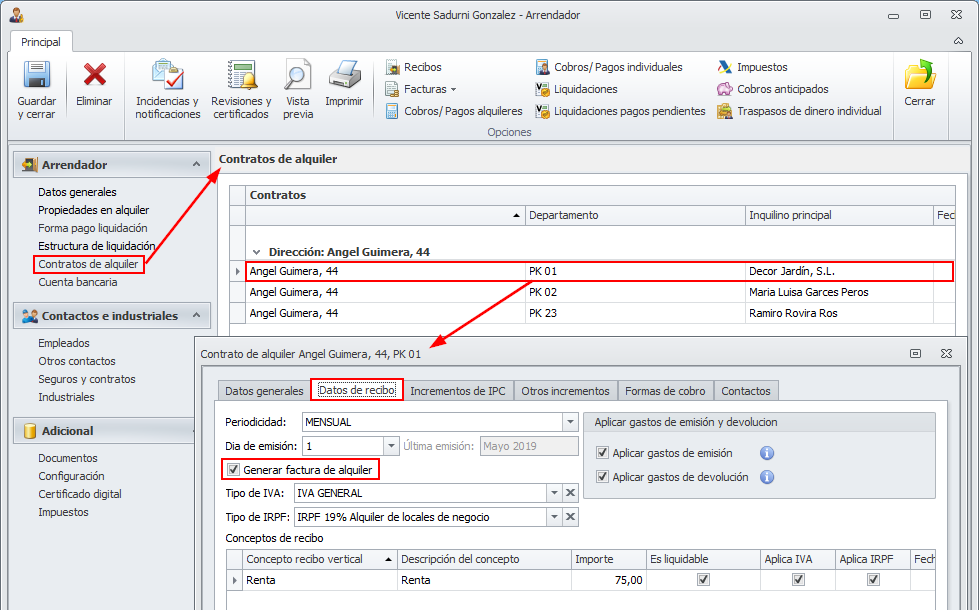Open Propiedades en alquiler
Image resolution: width=979 pixels, height=610 pixels.
pos(94,210)
